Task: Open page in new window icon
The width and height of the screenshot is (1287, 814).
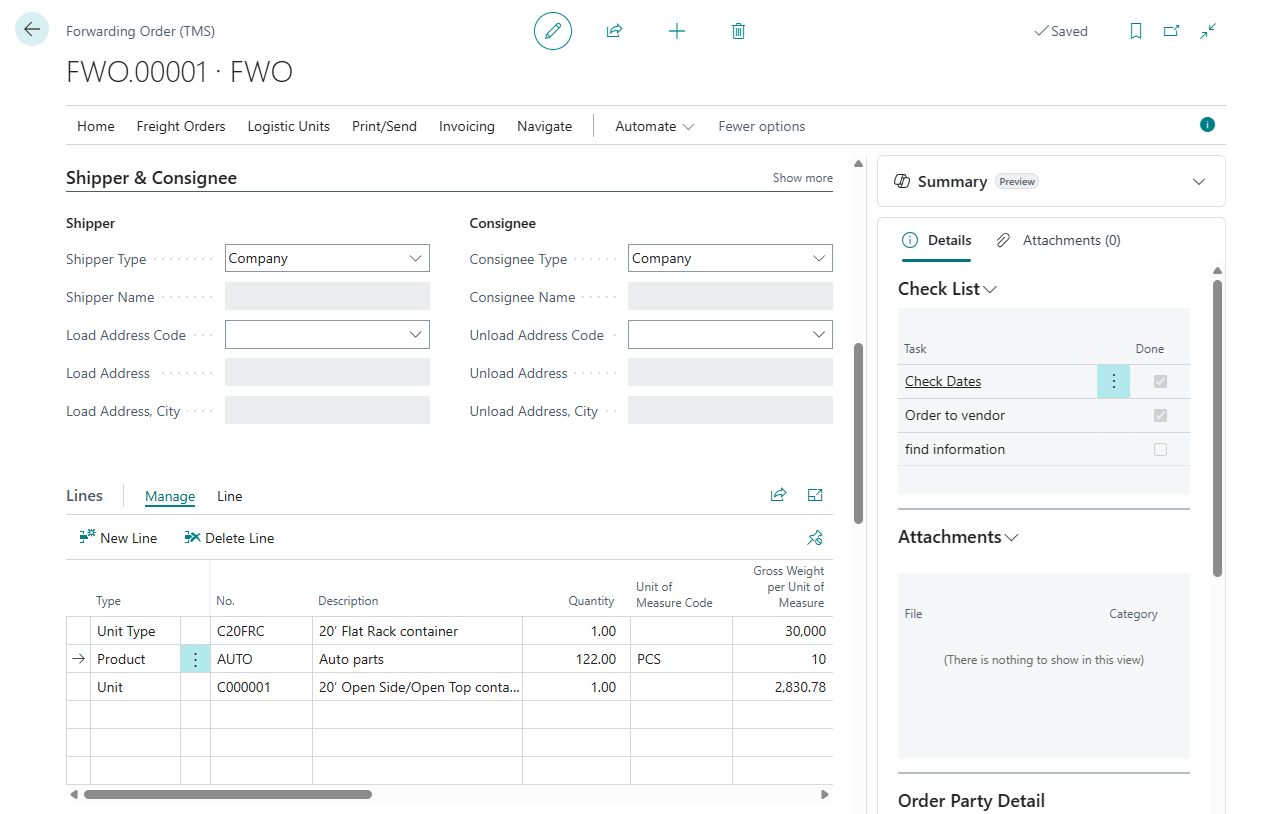Action: [1171, 31]
